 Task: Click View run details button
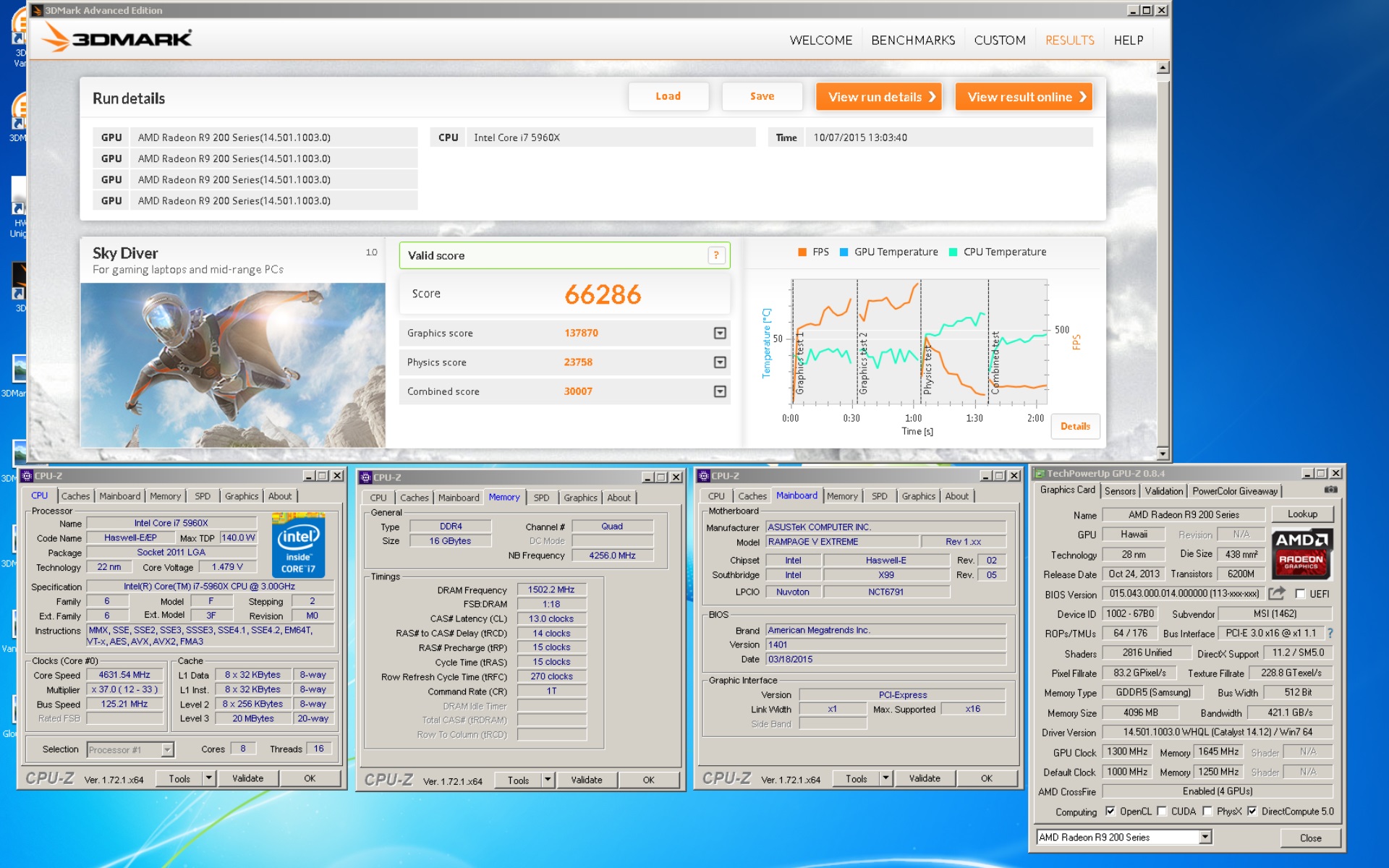pos(879,97)
